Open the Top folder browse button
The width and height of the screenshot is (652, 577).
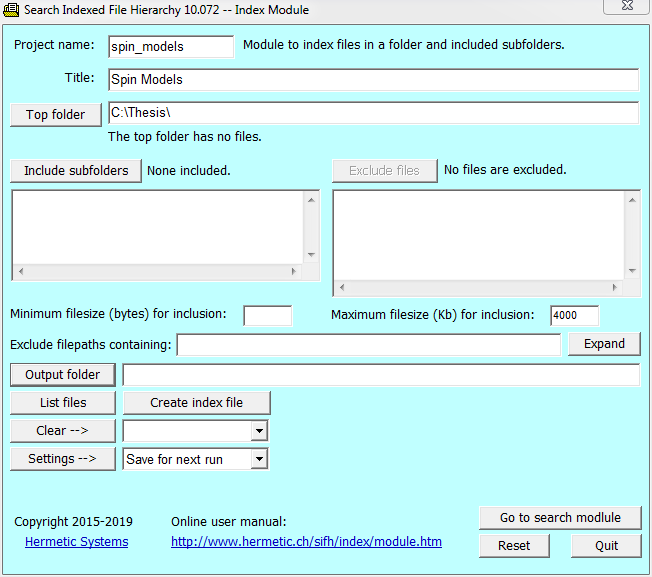click(x=56, y=115)
